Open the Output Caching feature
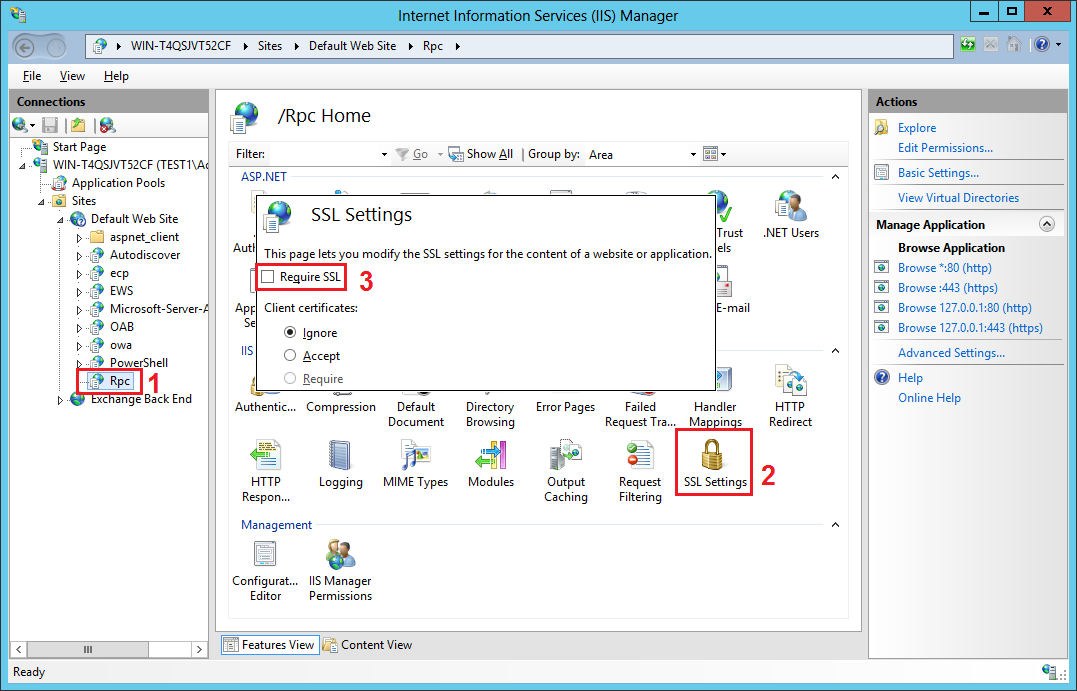 click(566, 471)
